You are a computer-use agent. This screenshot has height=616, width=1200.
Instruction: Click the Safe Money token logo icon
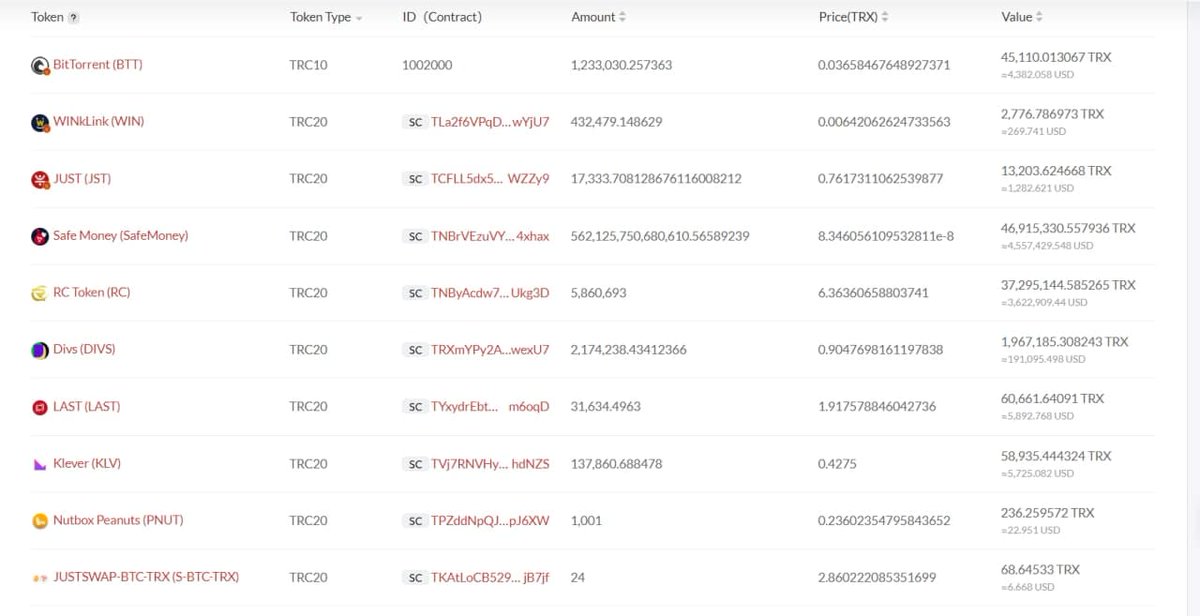click(x=40, y=237)
